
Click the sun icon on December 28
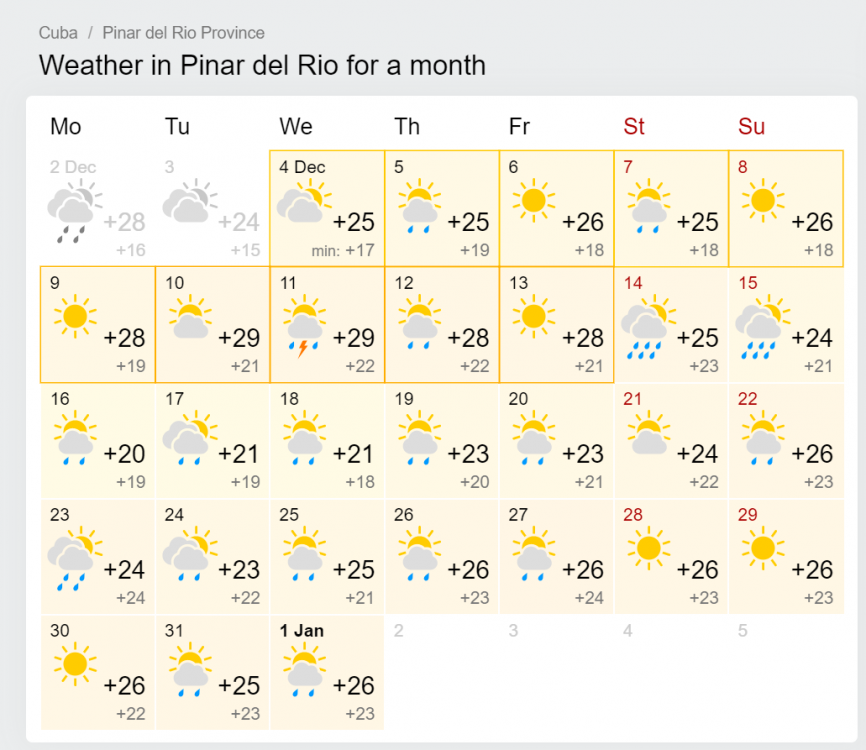click(648, 548)
